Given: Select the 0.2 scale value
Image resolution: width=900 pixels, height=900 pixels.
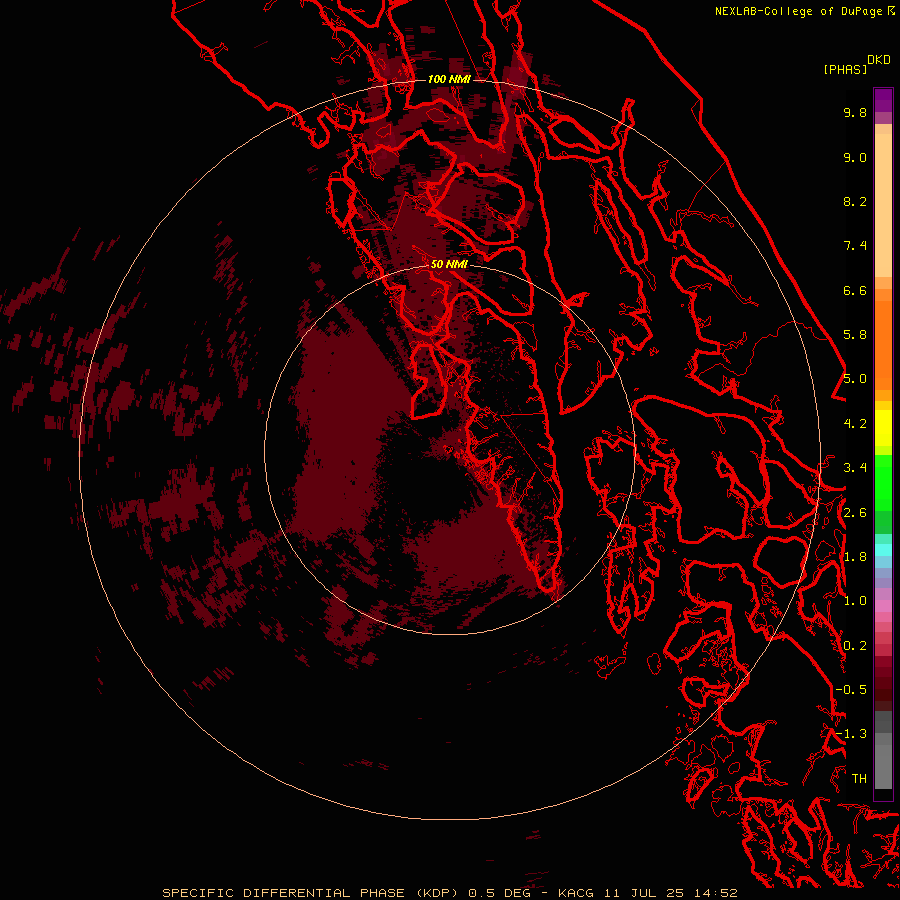Looking at the screenshot, I should 855,646.
